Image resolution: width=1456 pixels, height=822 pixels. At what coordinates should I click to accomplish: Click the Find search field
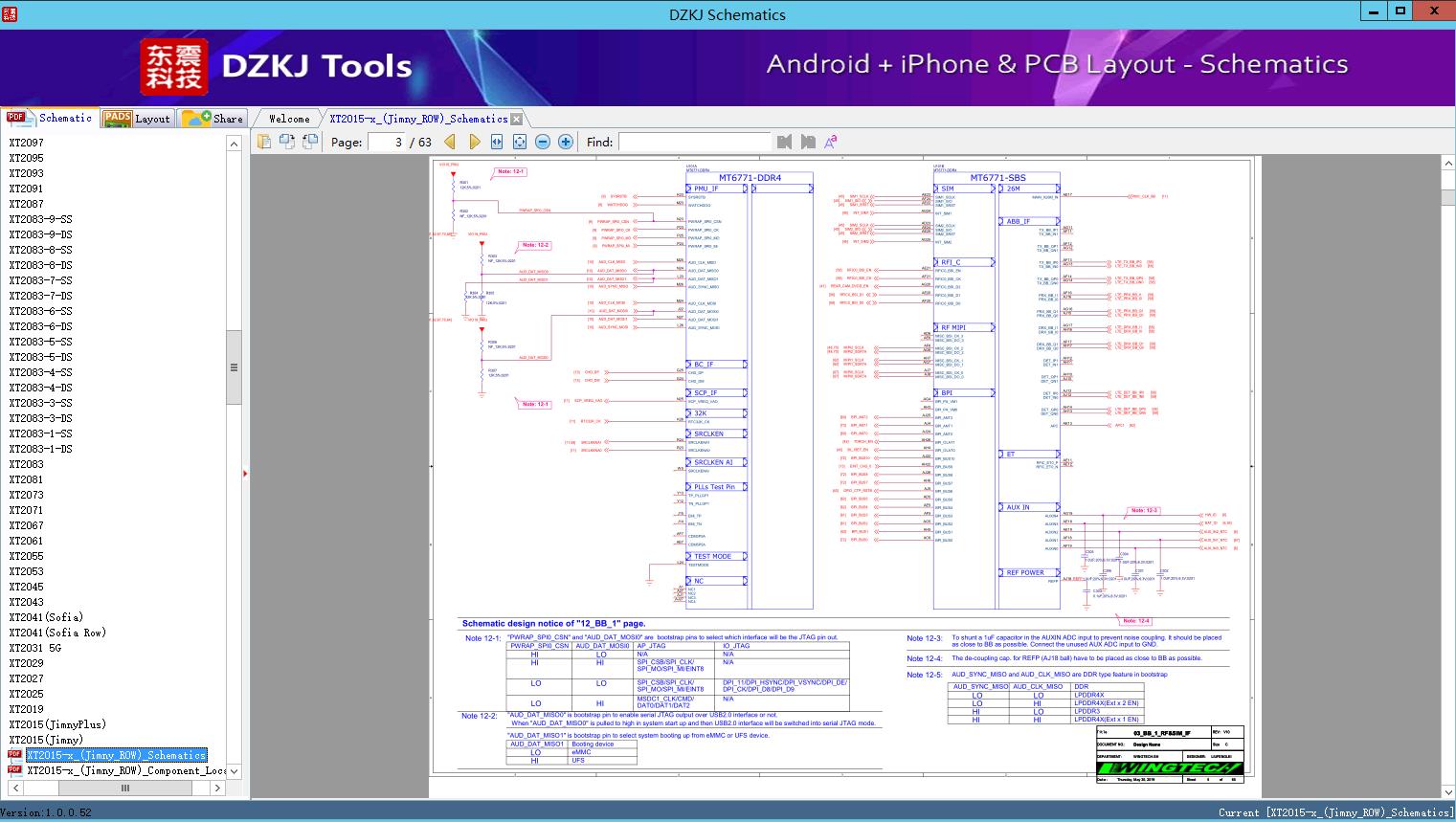694,142
